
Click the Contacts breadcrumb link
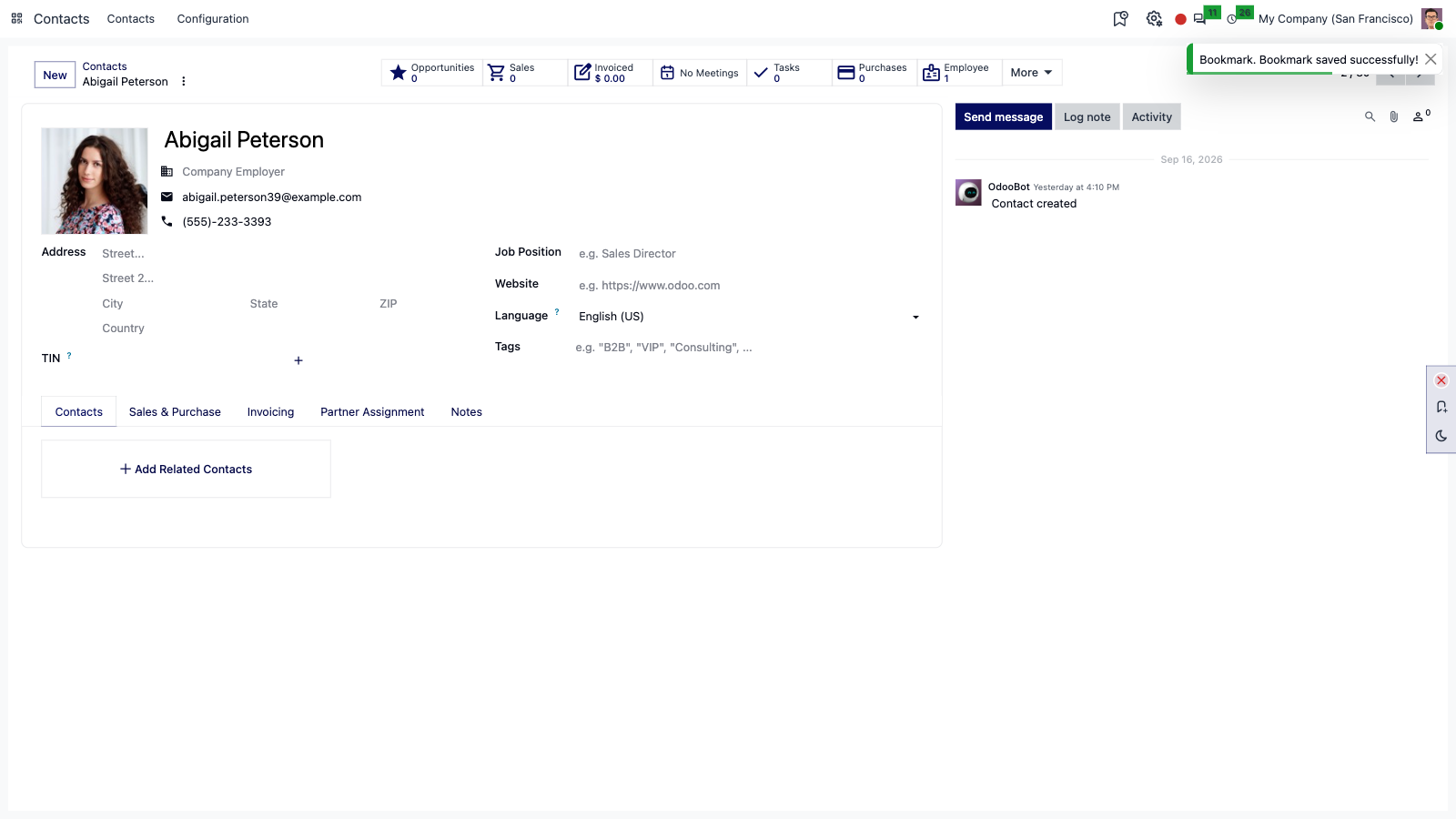coord(105,66)
